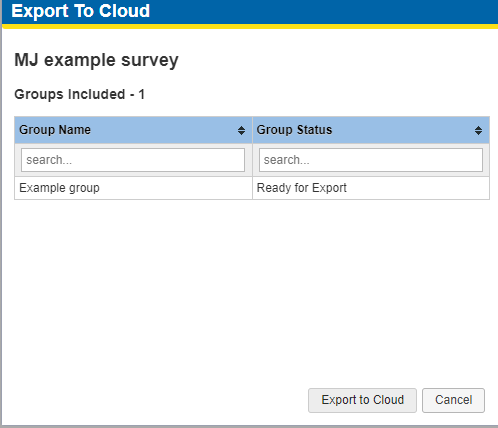Click the Group Name column header label

[55, 130]
